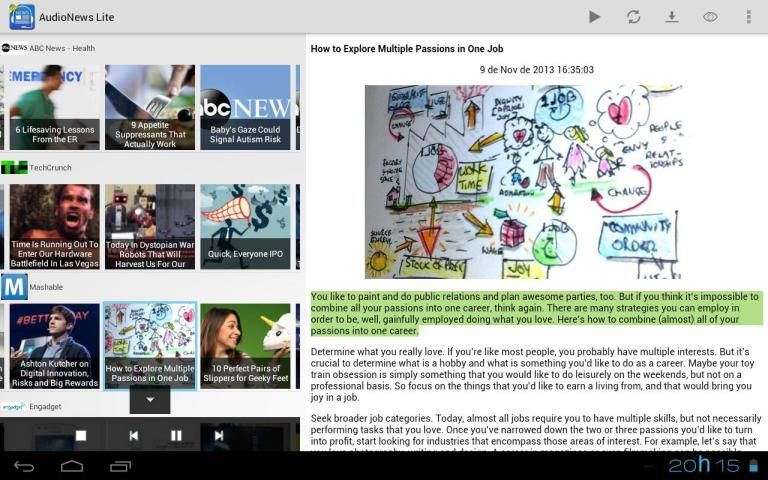Viewport: 768px width, 480px height.
Task: Open Android recent apps button
Action: coord(120,466)
